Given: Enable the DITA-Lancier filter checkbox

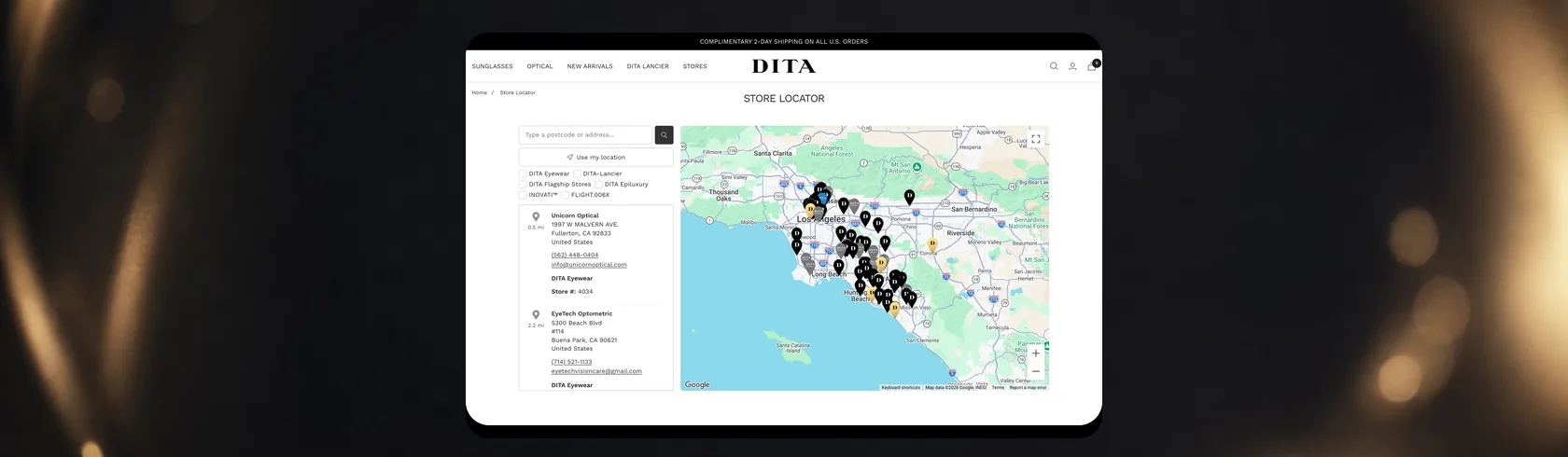Looking at the screenshot, I should [577, 173].
